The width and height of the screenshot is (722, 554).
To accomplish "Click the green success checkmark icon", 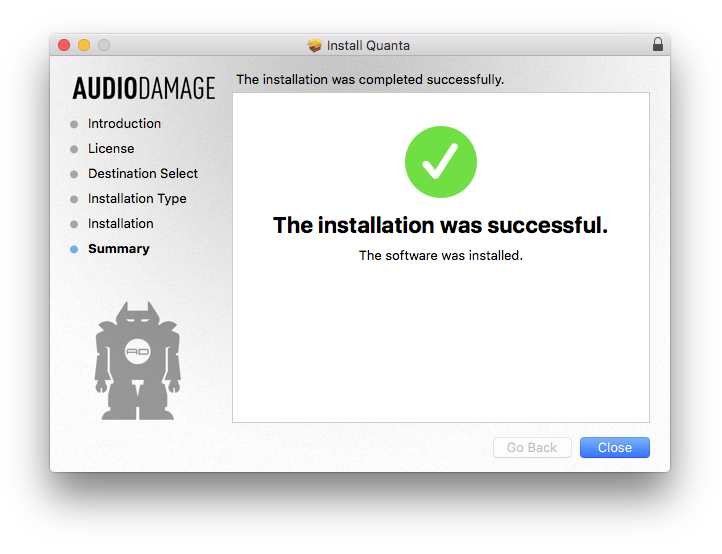I will 441,162.
